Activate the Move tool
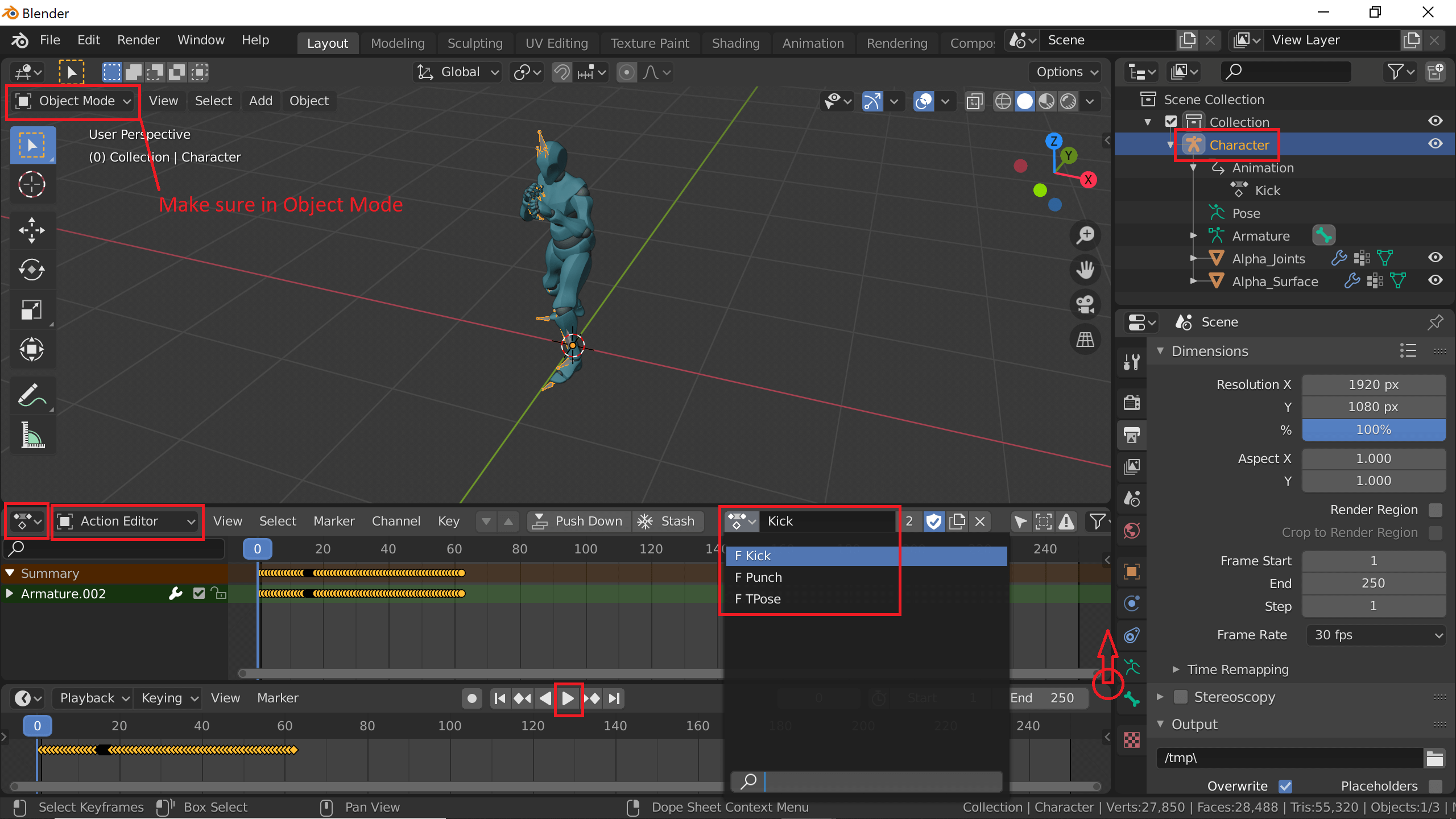 [x=32, y=230]
